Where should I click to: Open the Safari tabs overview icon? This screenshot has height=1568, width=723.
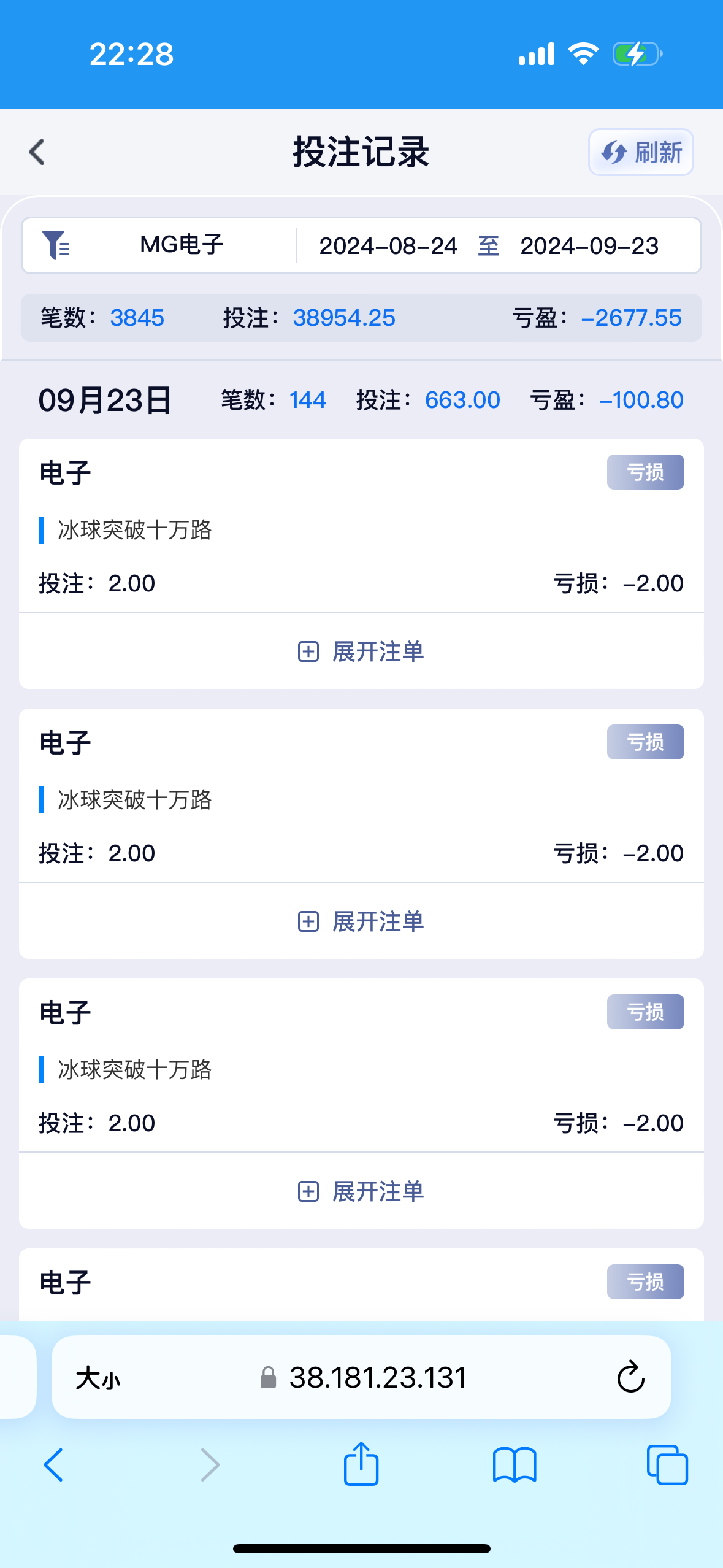click(x=667, y=1465)
